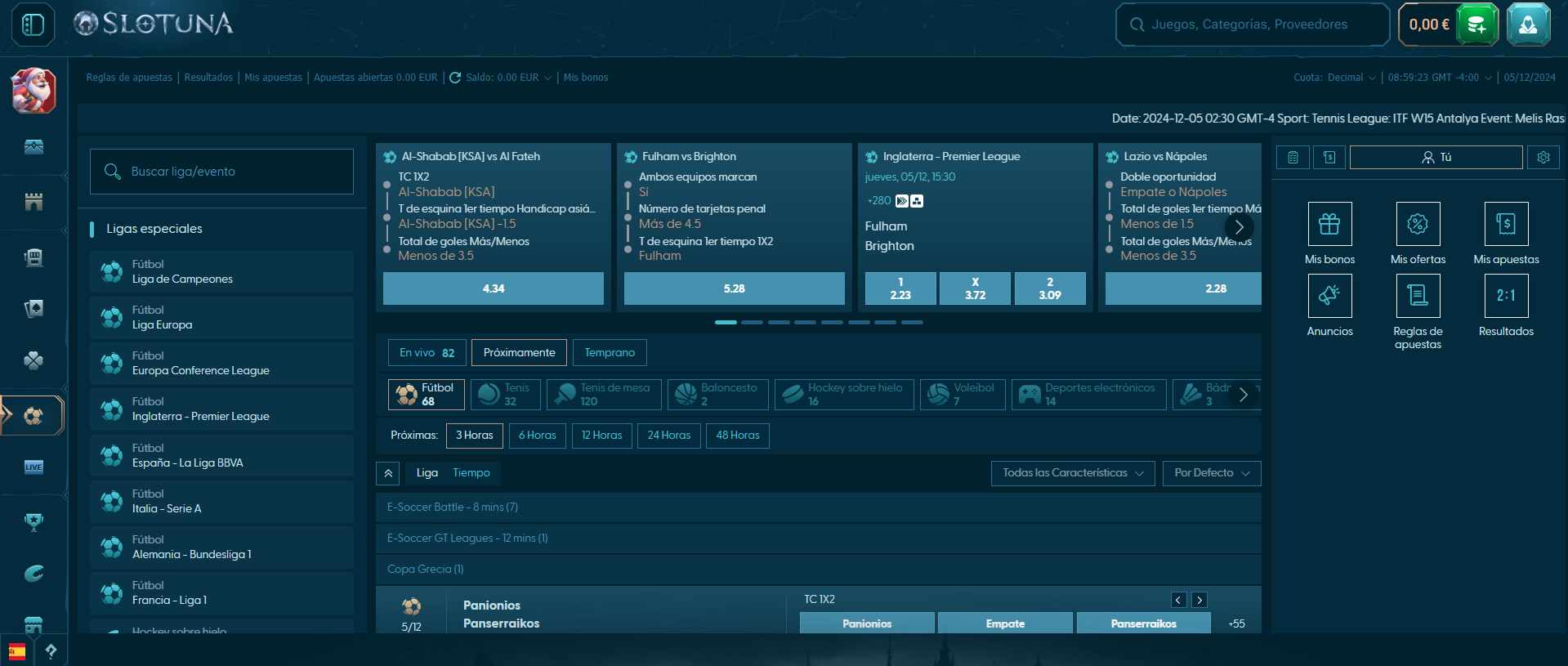The image size is (1568, 666).
Task: Open Reglas de apuestas document icon
Action: point(1418,296)
